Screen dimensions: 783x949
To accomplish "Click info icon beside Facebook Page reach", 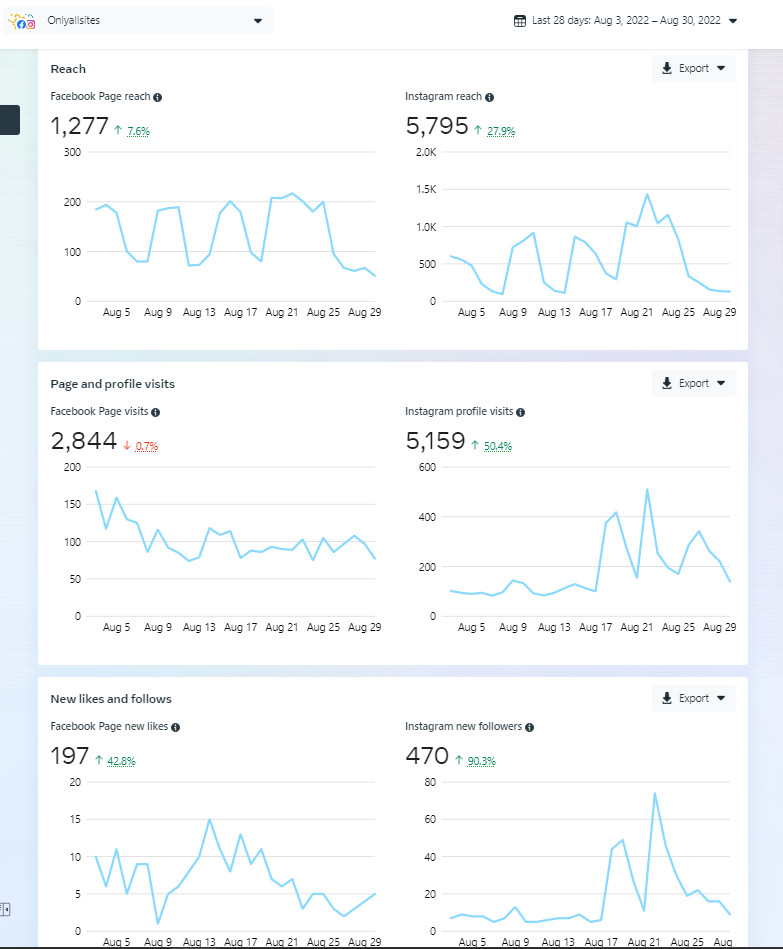I will [x=158, y=97].
